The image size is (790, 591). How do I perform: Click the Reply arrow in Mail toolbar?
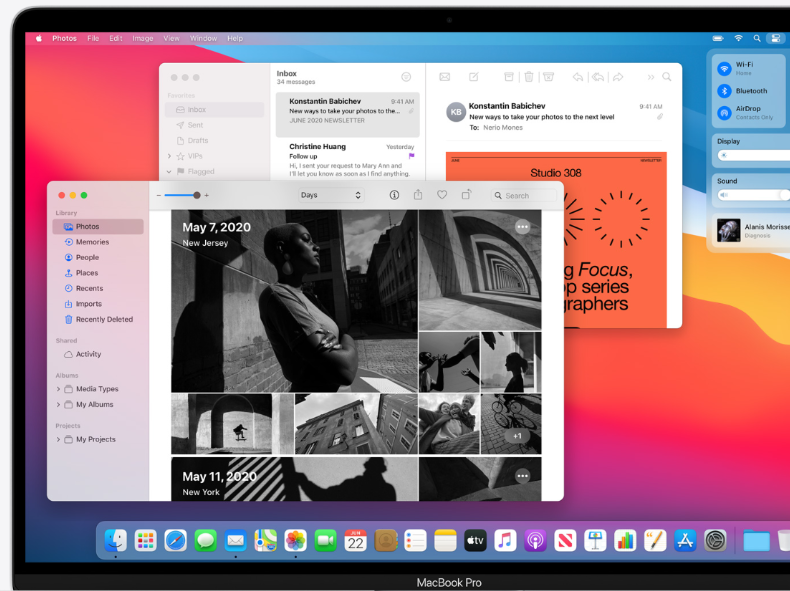pos(578,77)
